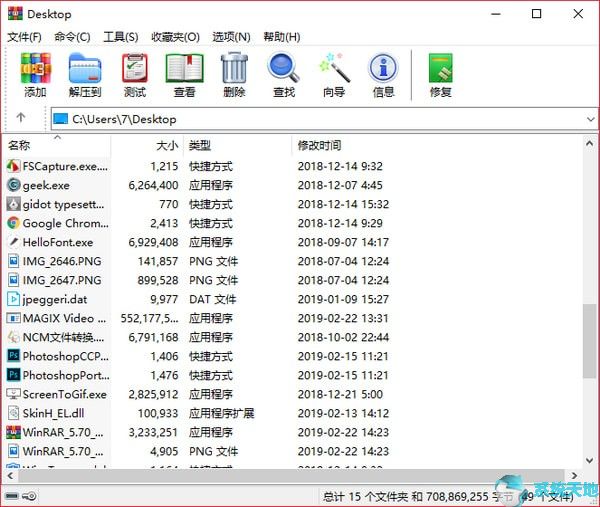Click the 解压到 (Extract to) folder icon
Viewport: 600px width, 507px height.
(85, 68)
